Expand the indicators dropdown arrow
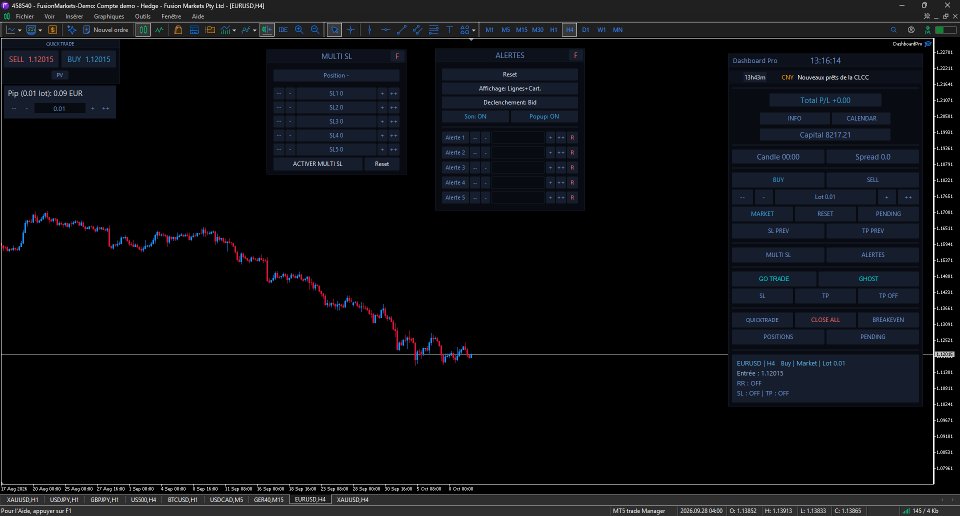960x516 pixels. point(234,30)
